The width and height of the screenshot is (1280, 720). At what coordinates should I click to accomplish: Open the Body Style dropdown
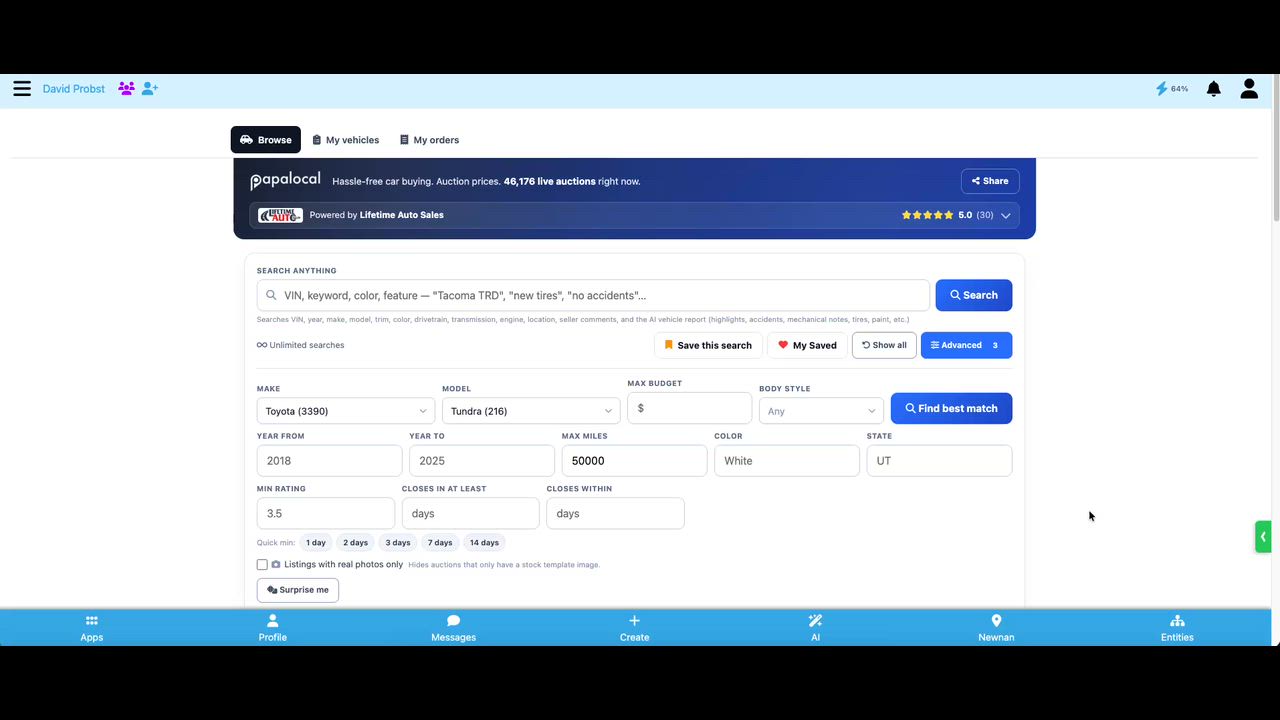pos(821,411)
